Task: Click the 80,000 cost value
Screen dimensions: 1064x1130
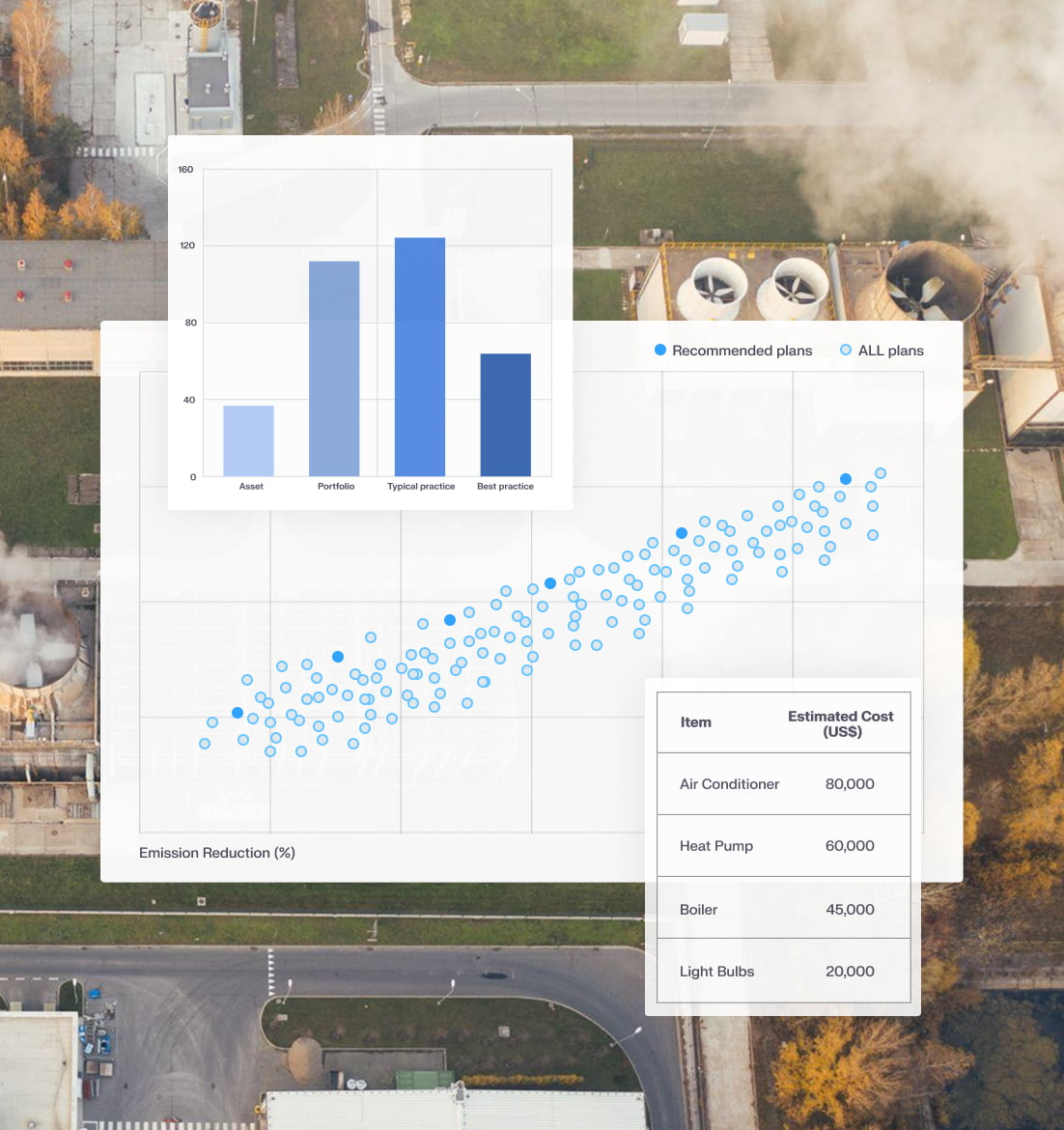Action: pyautogui.click(x=850, y=784)
